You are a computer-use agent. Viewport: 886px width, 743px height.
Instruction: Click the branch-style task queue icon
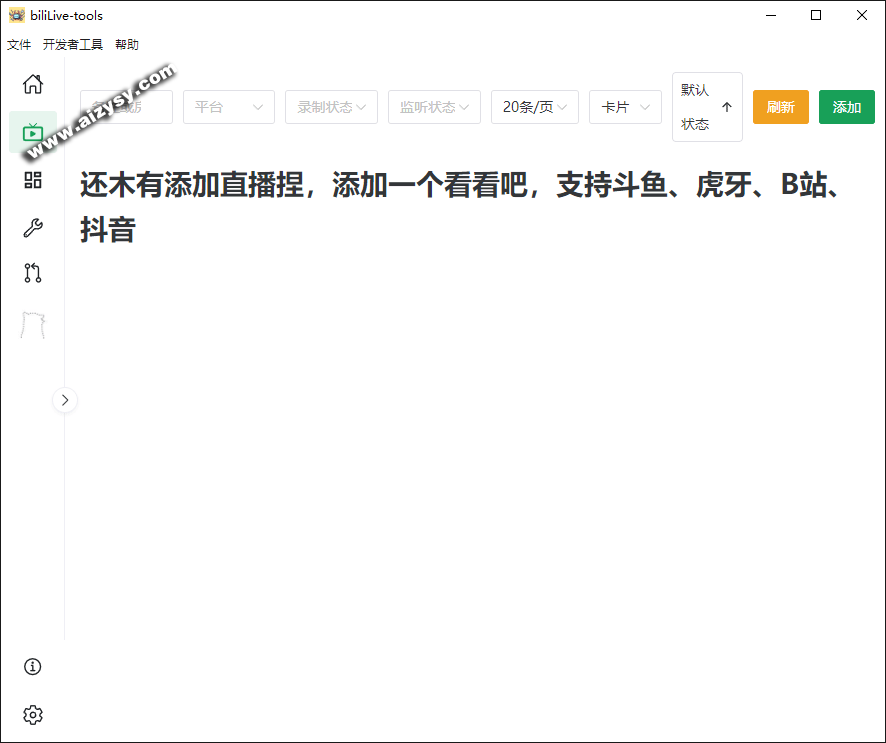pos(33,273)
